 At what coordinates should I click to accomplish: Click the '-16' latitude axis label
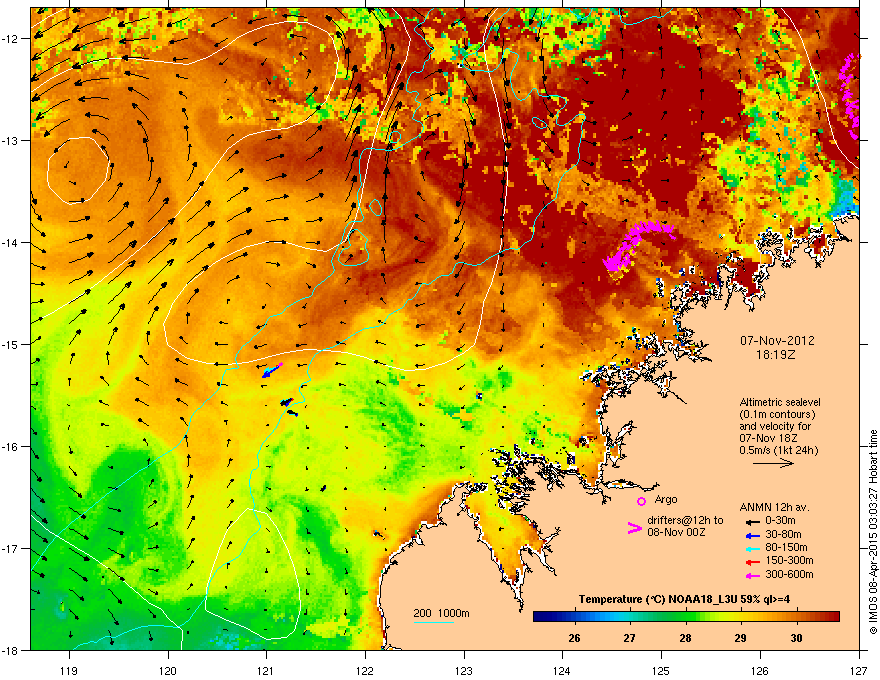point(10,447)
